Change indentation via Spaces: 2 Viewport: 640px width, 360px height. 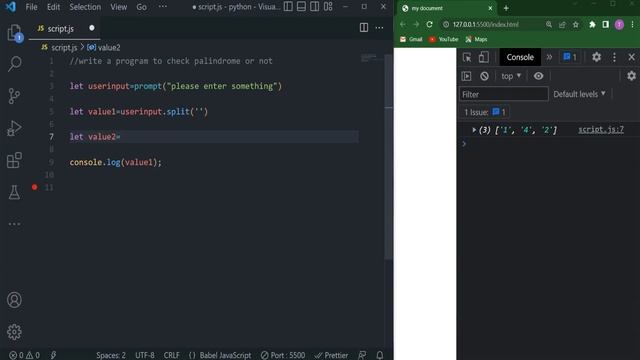pyautogui.click(x=111, y=355)
